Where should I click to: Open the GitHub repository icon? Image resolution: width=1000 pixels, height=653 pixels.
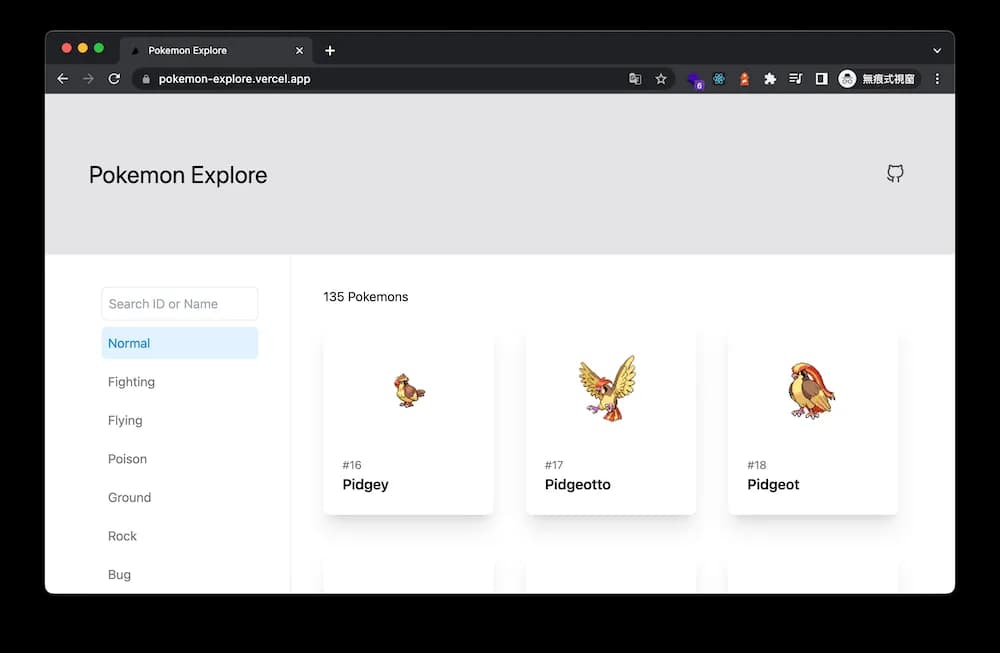click(895, 173)
